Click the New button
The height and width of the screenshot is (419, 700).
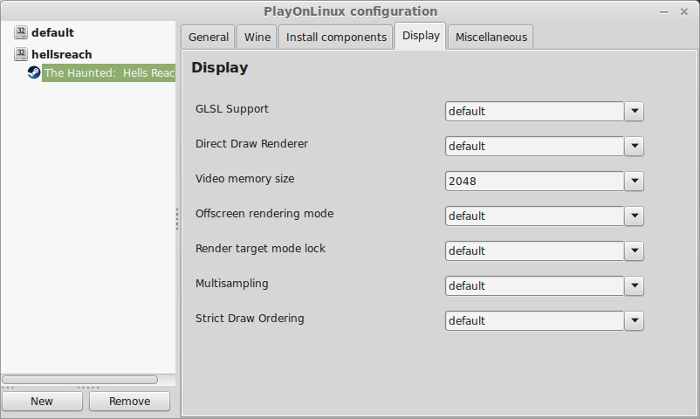click(42, 401)
